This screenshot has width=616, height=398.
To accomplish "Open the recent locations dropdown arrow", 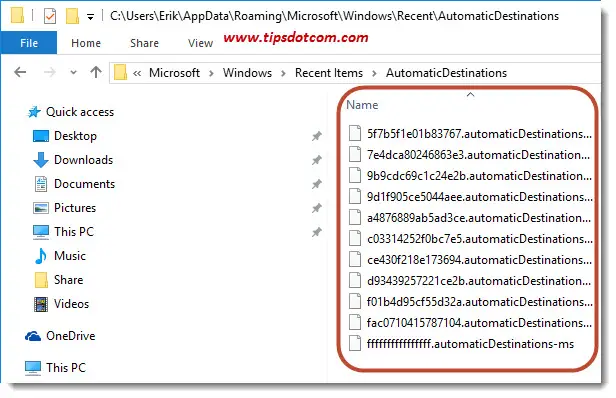I will click(73, 73).
